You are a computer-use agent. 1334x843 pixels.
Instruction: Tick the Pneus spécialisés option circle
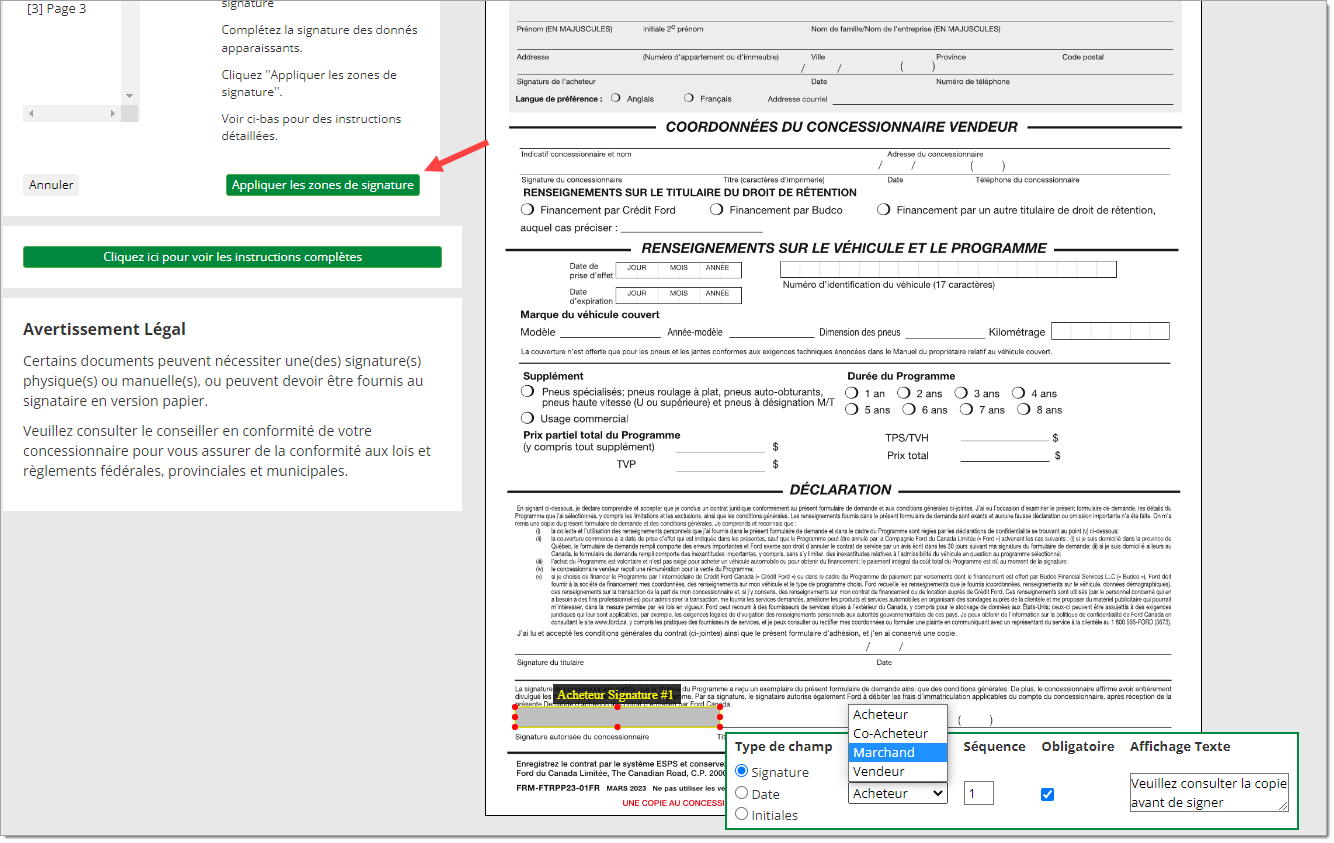527,392
